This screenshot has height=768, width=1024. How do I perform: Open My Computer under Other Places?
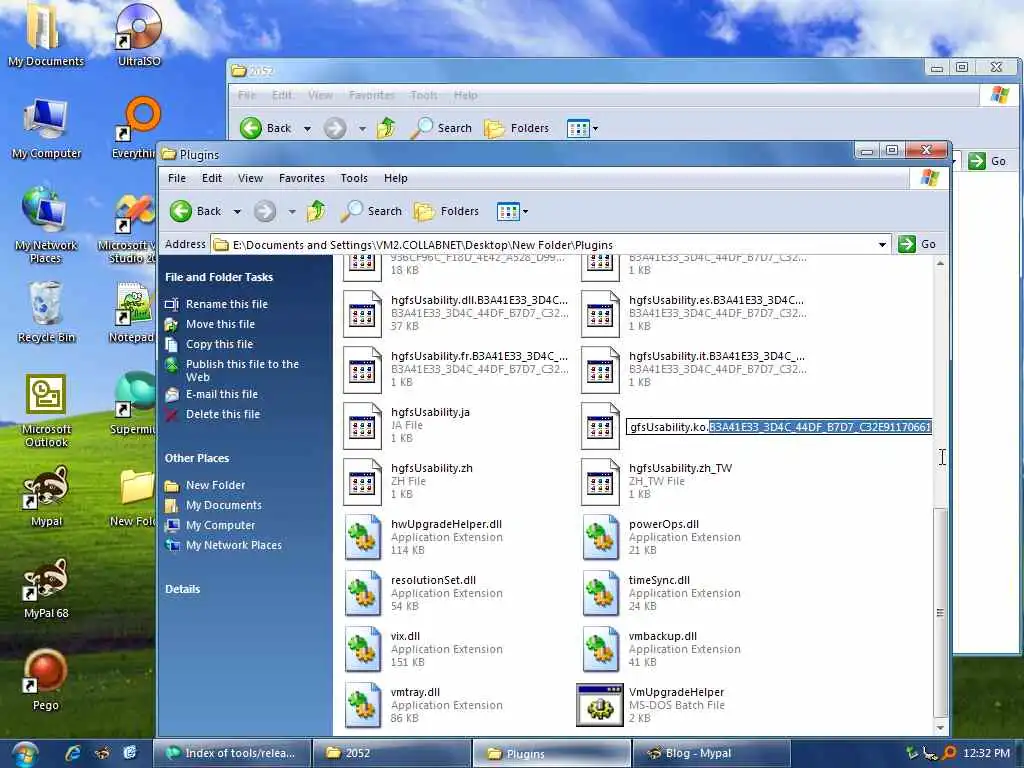(x=220, y=526)
